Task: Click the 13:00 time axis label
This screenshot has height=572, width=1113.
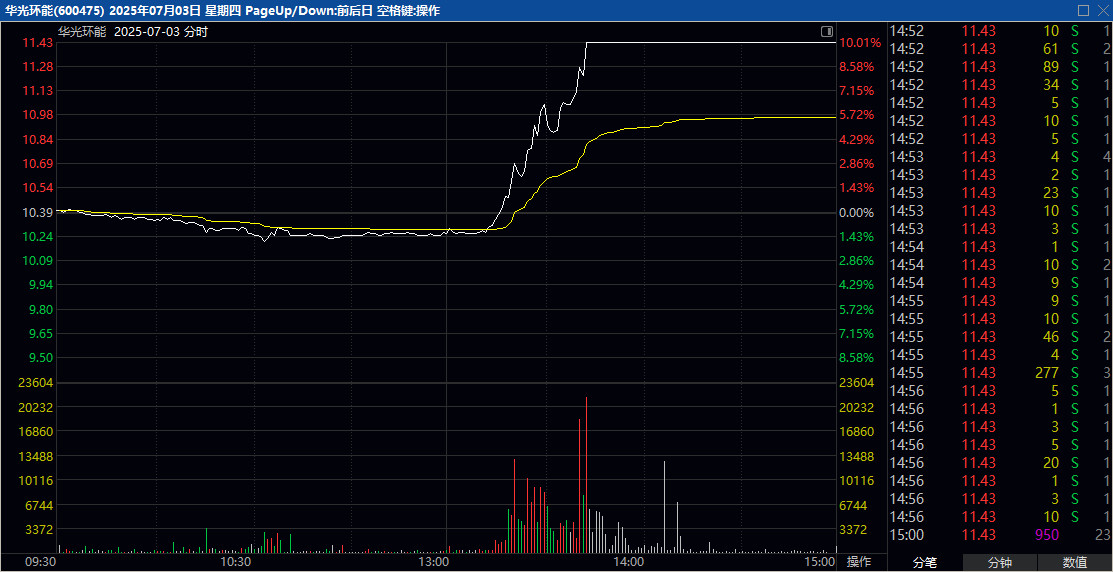Action: click(433, 562)
